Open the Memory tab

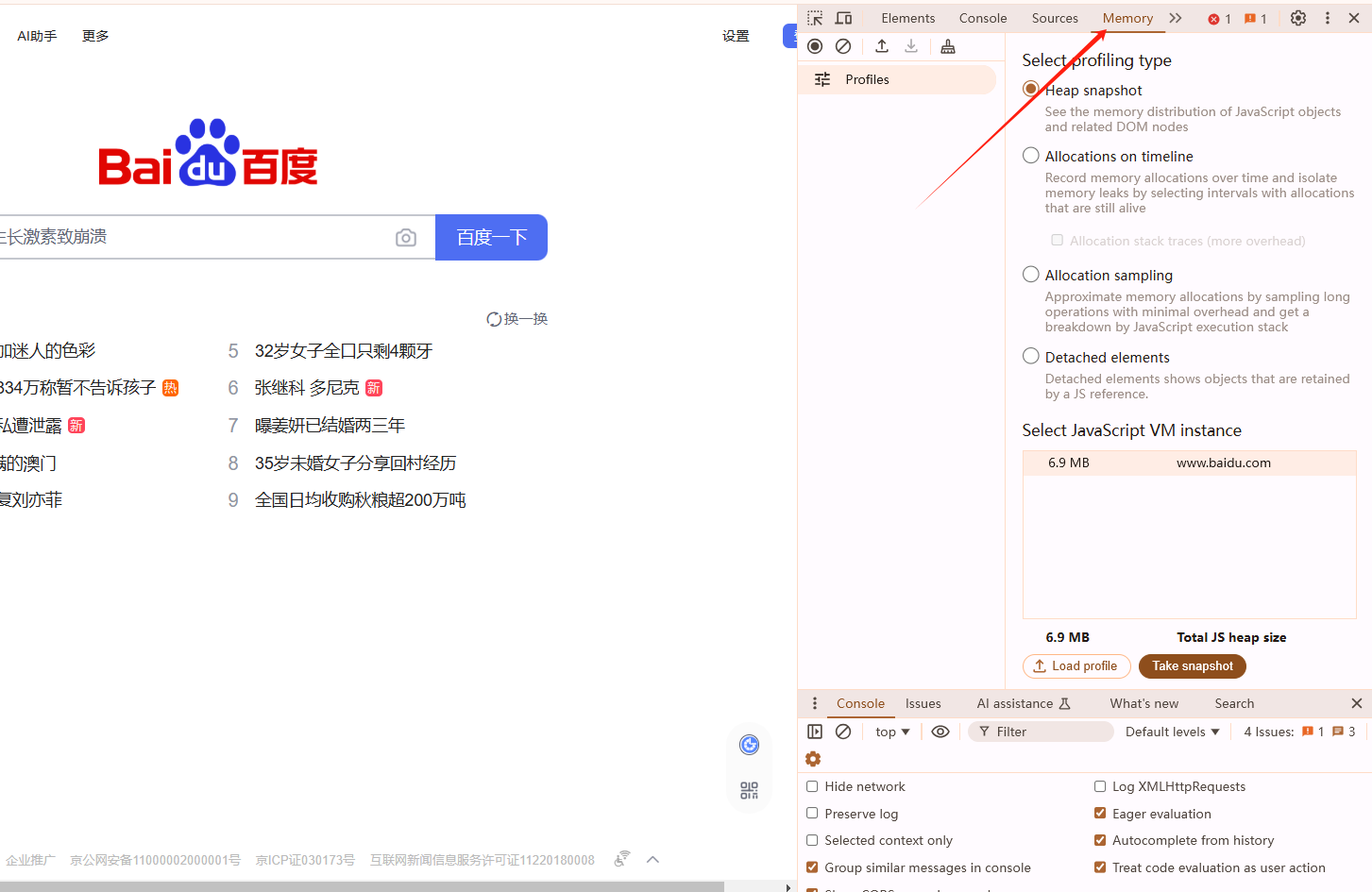1127,18
